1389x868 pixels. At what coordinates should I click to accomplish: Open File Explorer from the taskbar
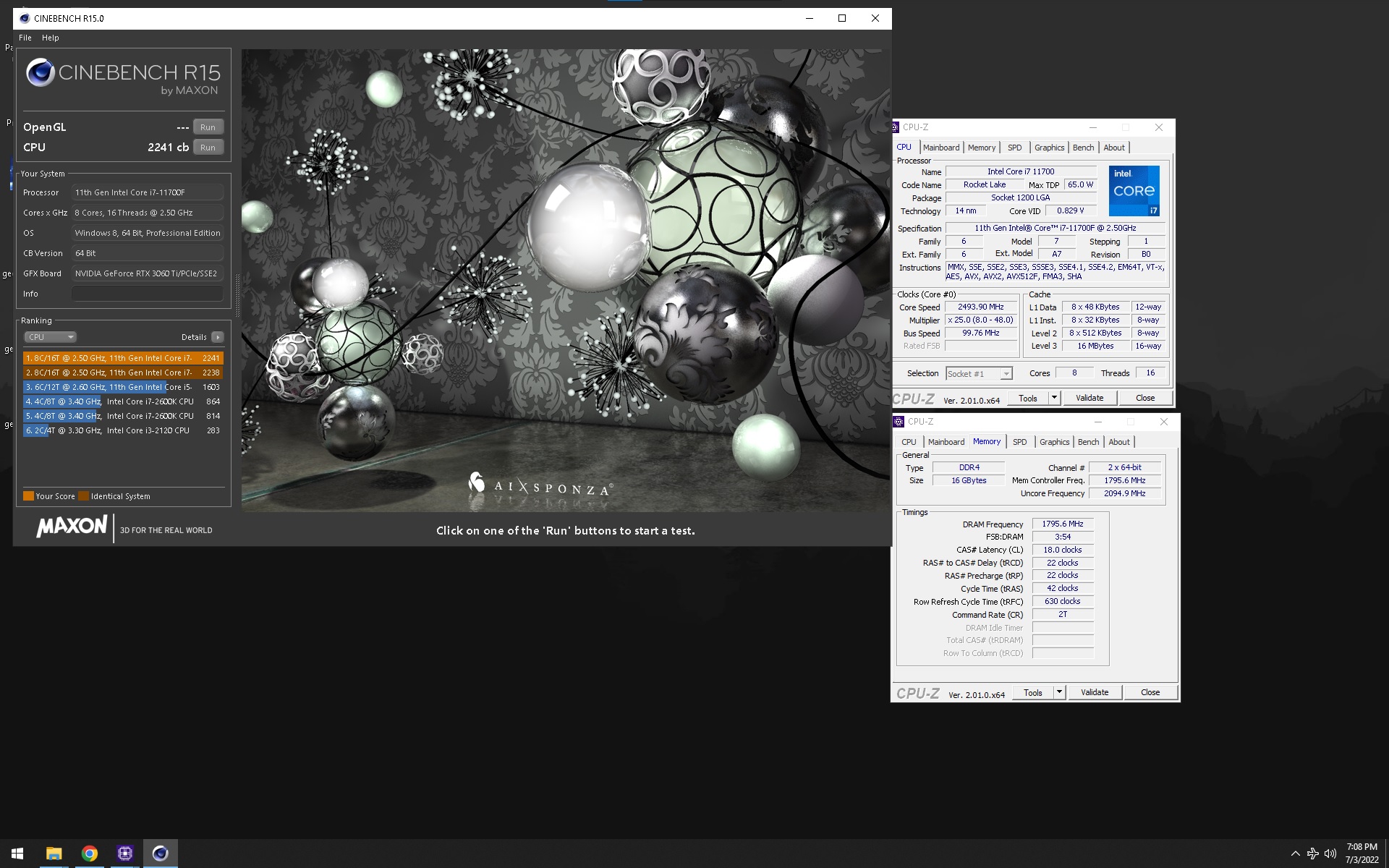54,854
